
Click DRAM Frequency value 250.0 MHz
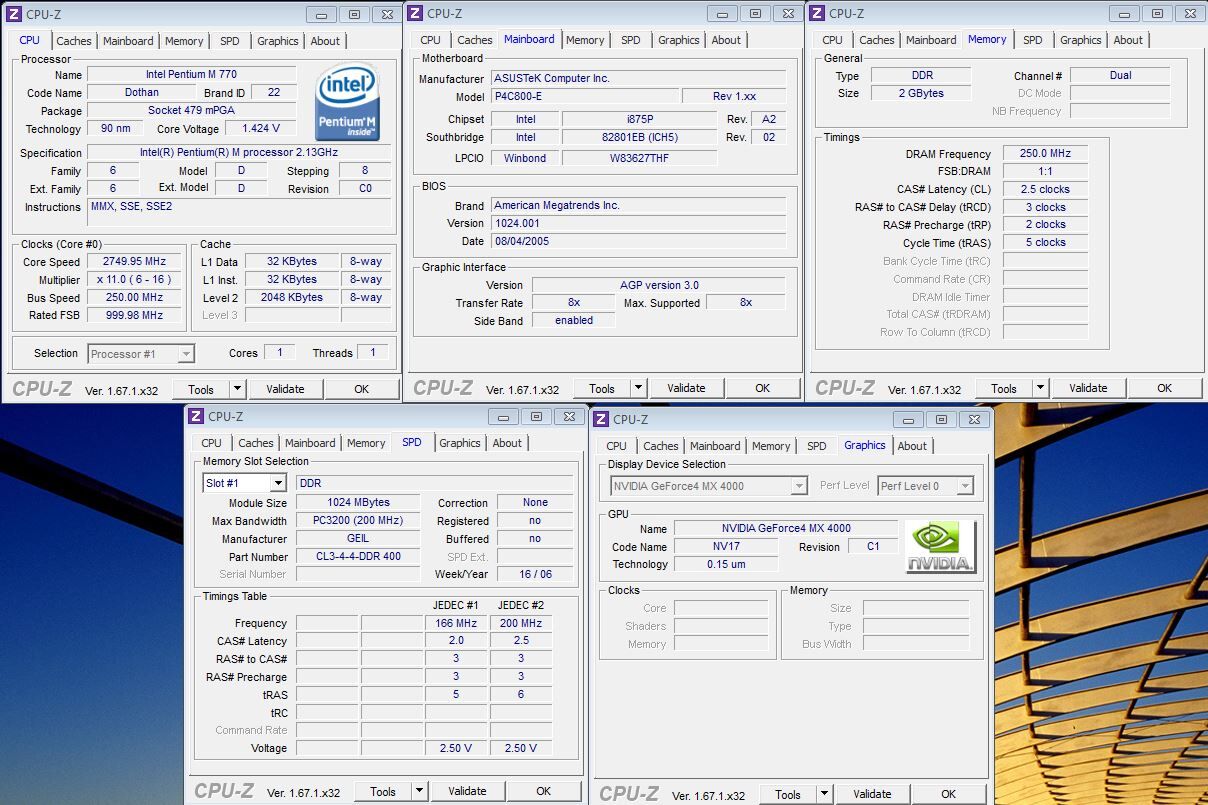[1045, 153]
